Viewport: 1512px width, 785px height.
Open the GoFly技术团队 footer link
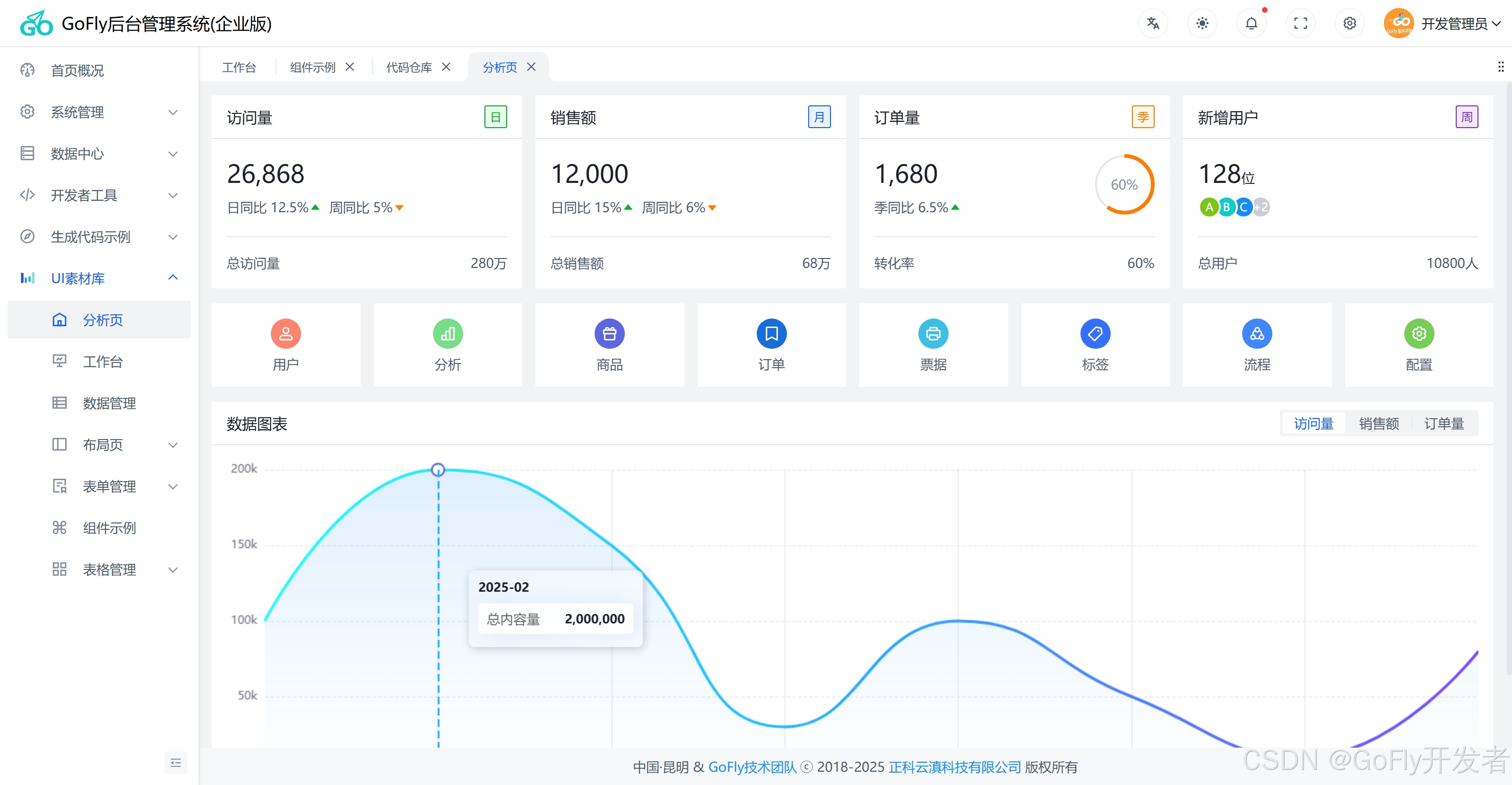pyautogui.click(x=752, y=767)
